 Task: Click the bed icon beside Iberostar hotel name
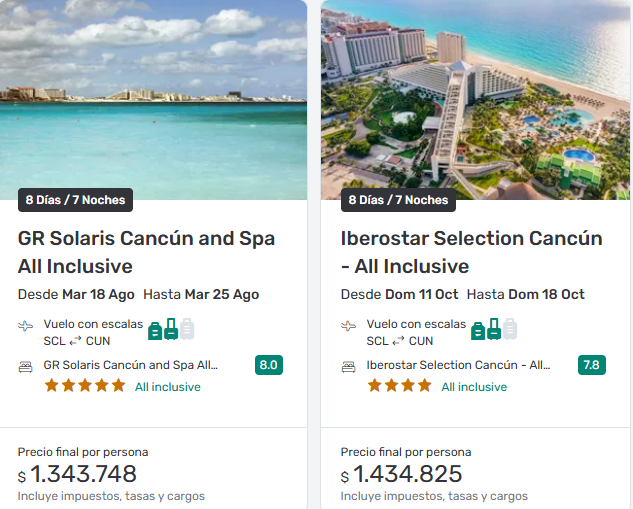pos(349,366)
